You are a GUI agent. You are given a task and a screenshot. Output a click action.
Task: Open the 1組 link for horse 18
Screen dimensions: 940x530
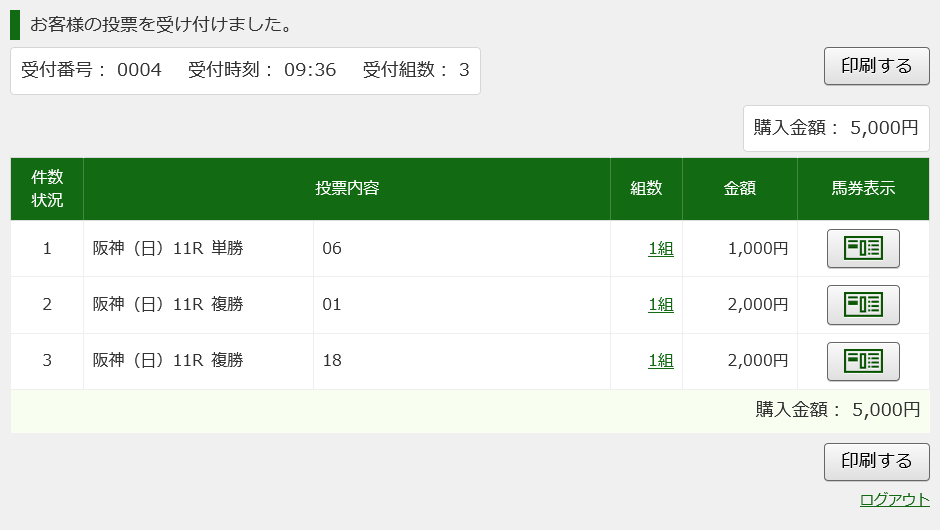661,361
